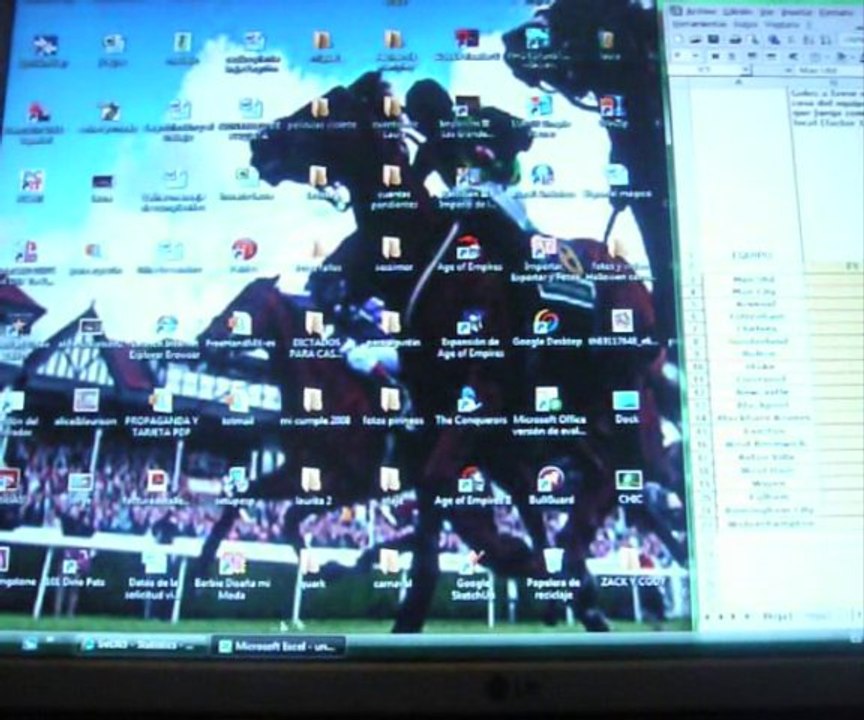Select the Birmingham City cell

tap(769, 511)
